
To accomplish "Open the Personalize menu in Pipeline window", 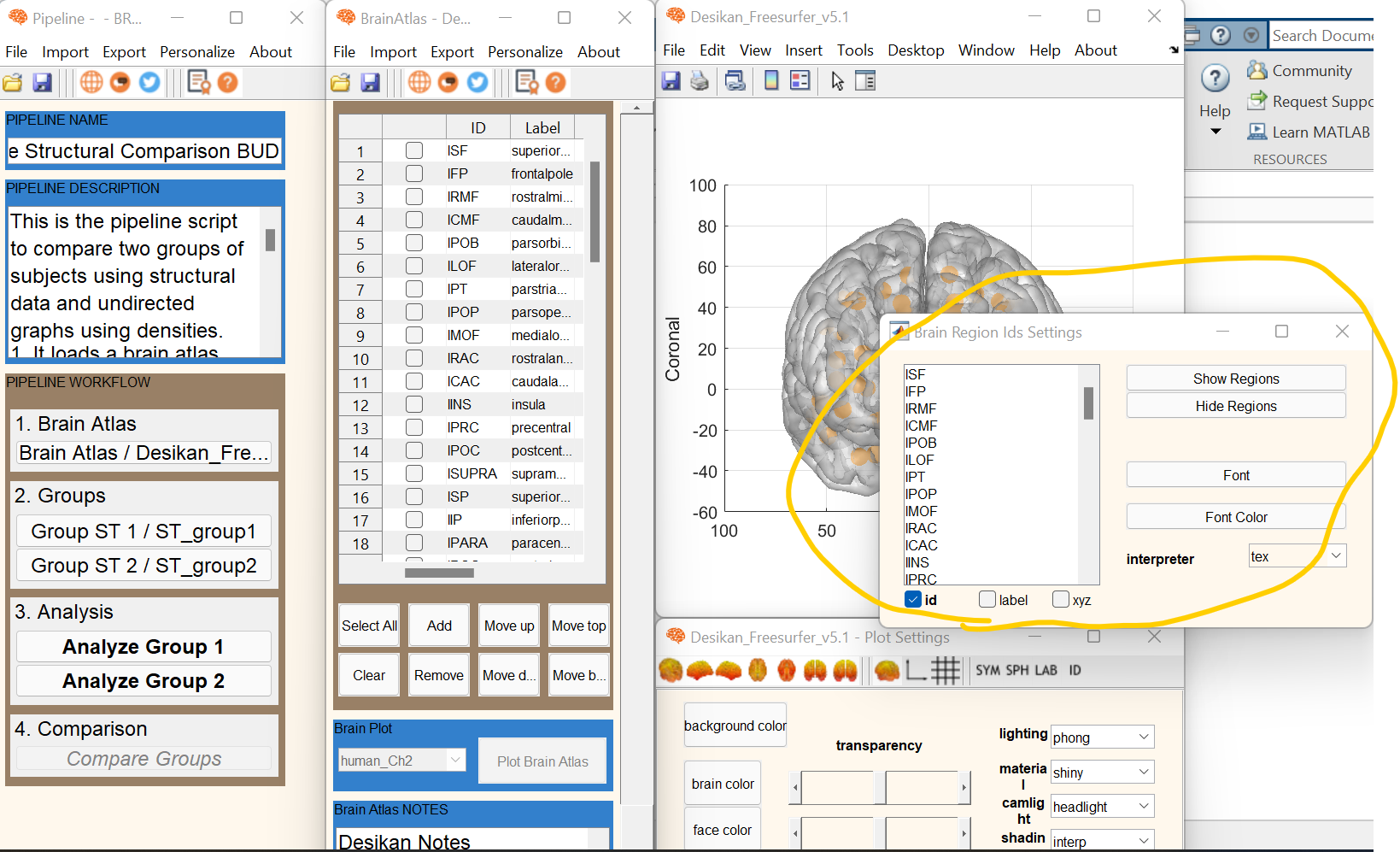I will (197, 51).
